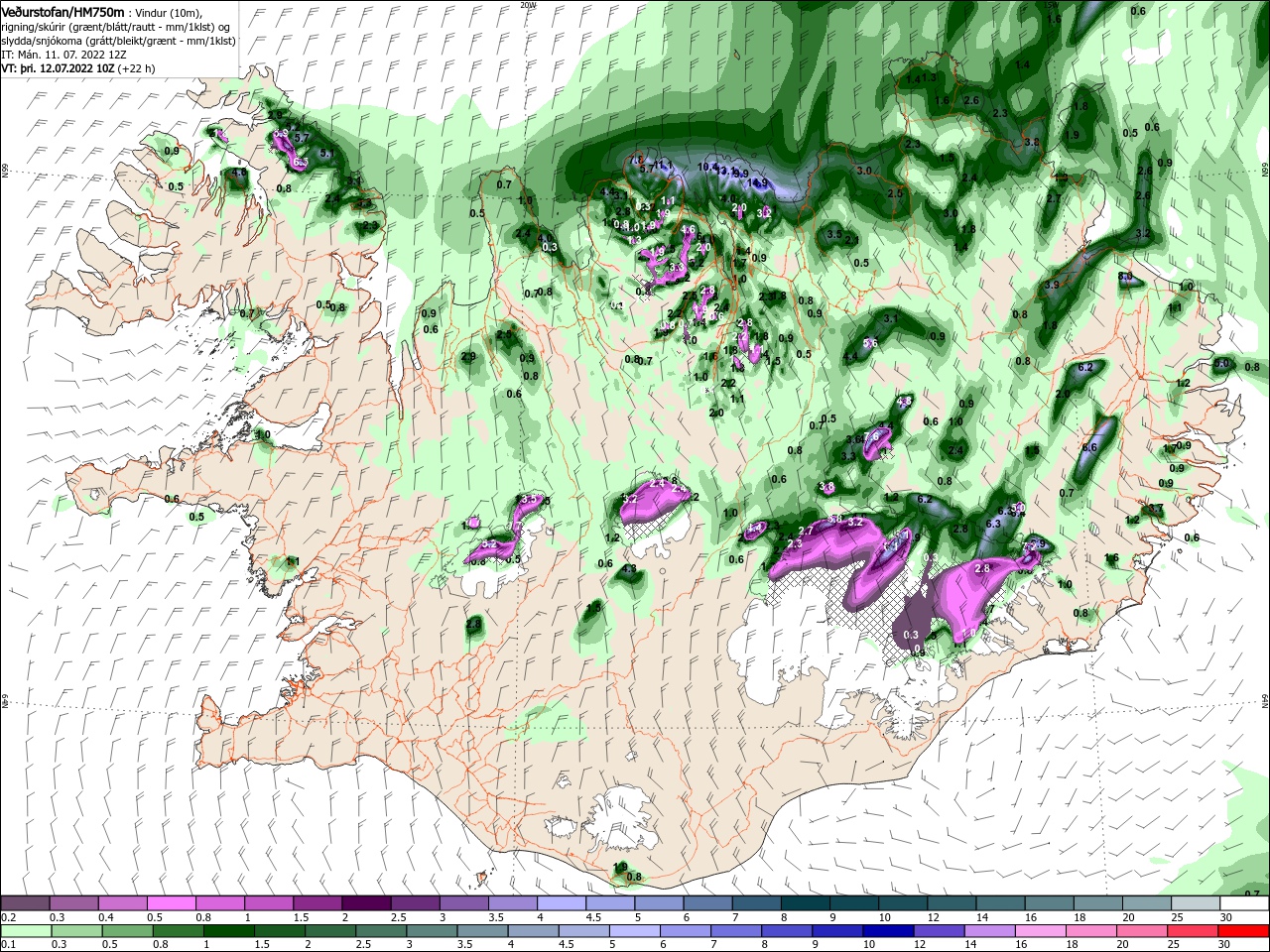The width and height of the screenshot is (1270, 952).
Task: Click the 4.8 value in the Westfjords
Action: click(x=238, y=173)
